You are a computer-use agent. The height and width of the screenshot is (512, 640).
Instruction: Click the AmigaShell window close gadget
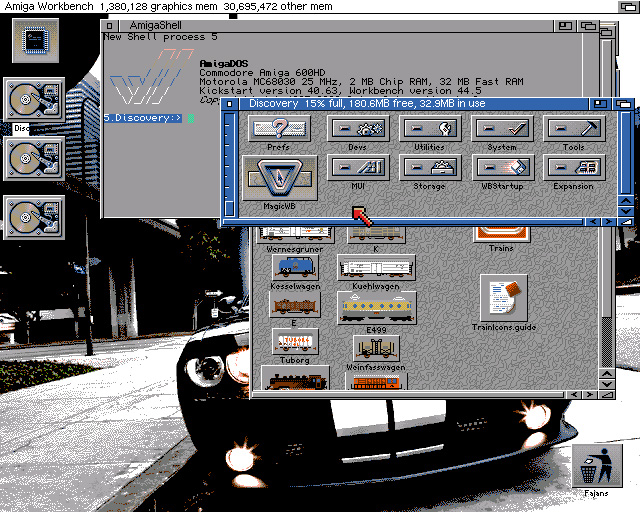(109, 26)
